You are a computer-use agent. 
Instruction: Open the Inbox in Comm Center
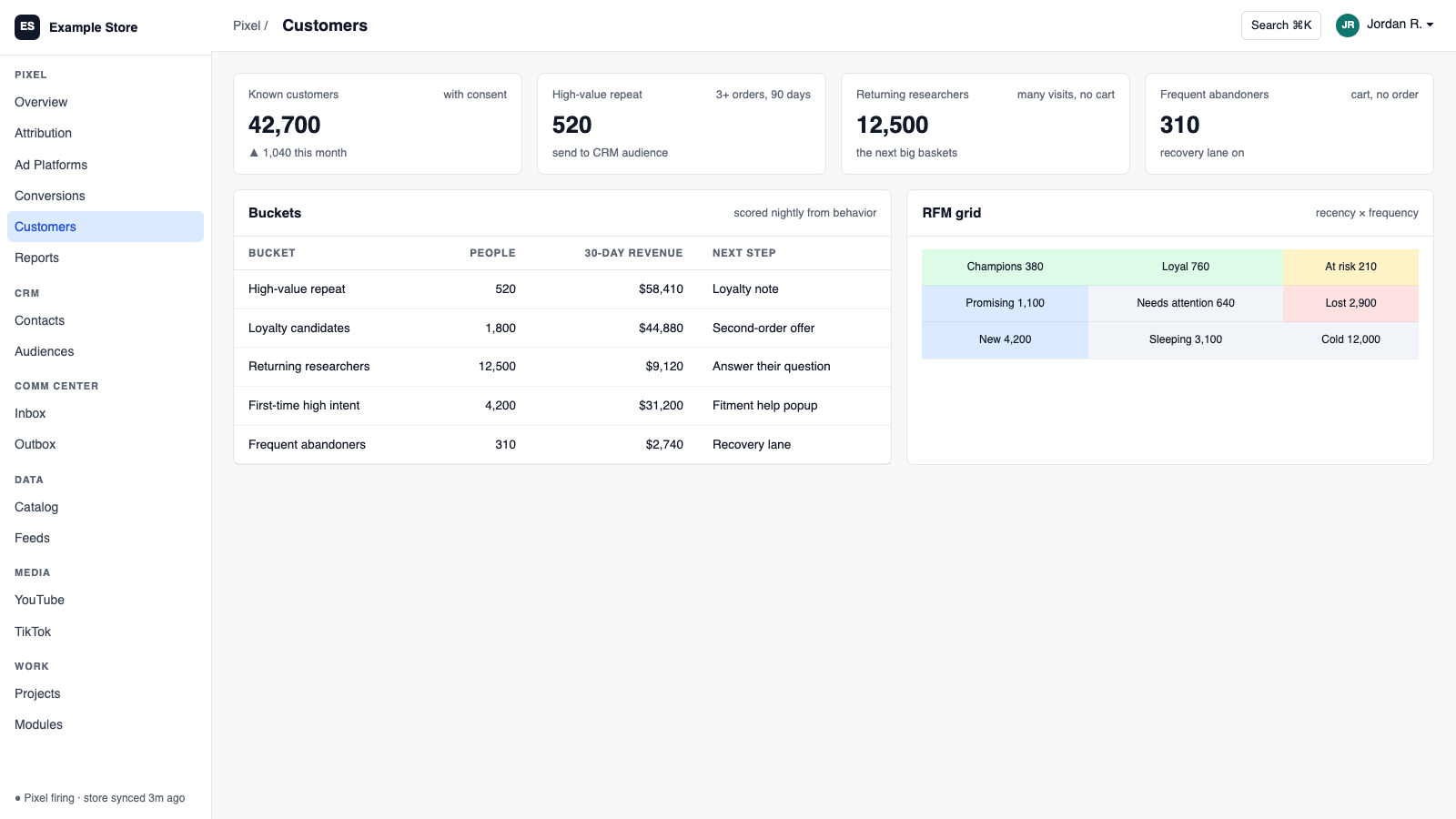(106, 413)
